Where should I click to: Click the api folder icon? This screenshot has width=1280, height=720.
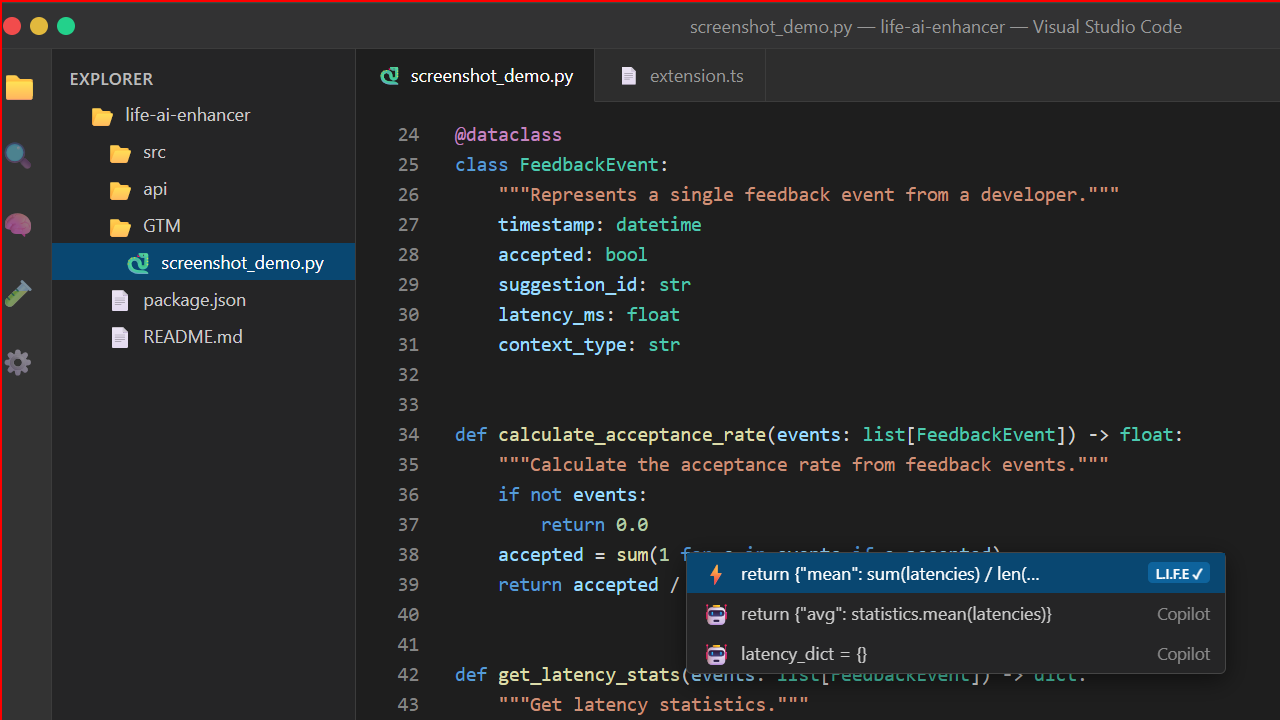(120, 190)
